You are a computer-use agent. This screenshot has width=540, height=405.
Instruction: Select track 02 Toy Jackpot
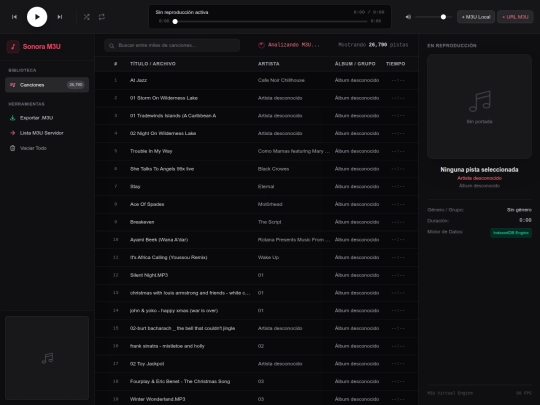(257, 364)
